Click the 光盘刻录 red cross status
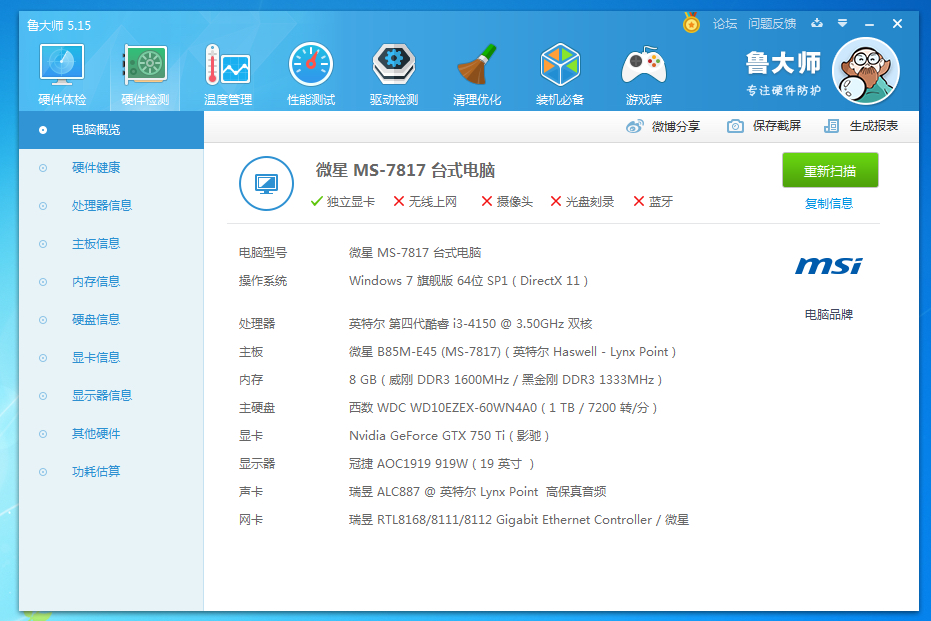Image resolution: width=931 pixels, height=621 pixels. (x=582, y=202)
